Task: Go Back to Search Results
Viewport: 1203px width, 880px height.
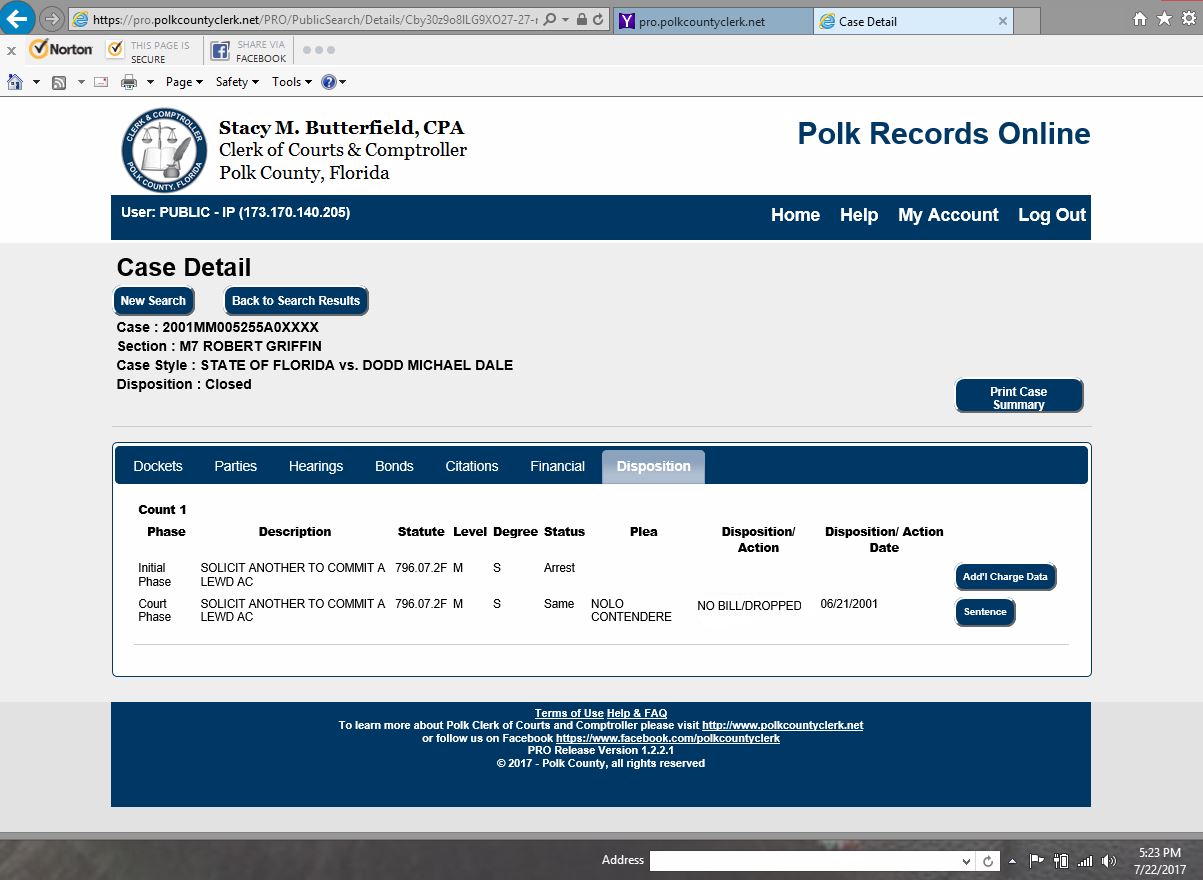Action: (x=296, y=301)
